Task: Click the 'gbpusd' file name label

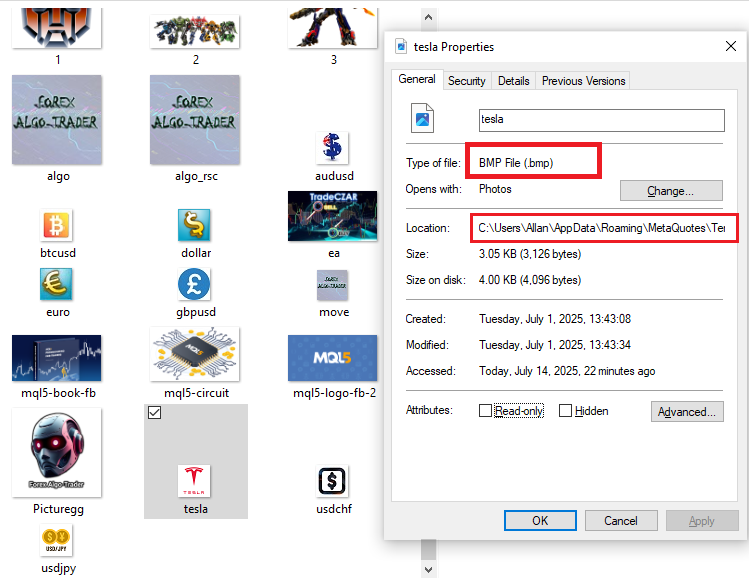Action: 196,312
